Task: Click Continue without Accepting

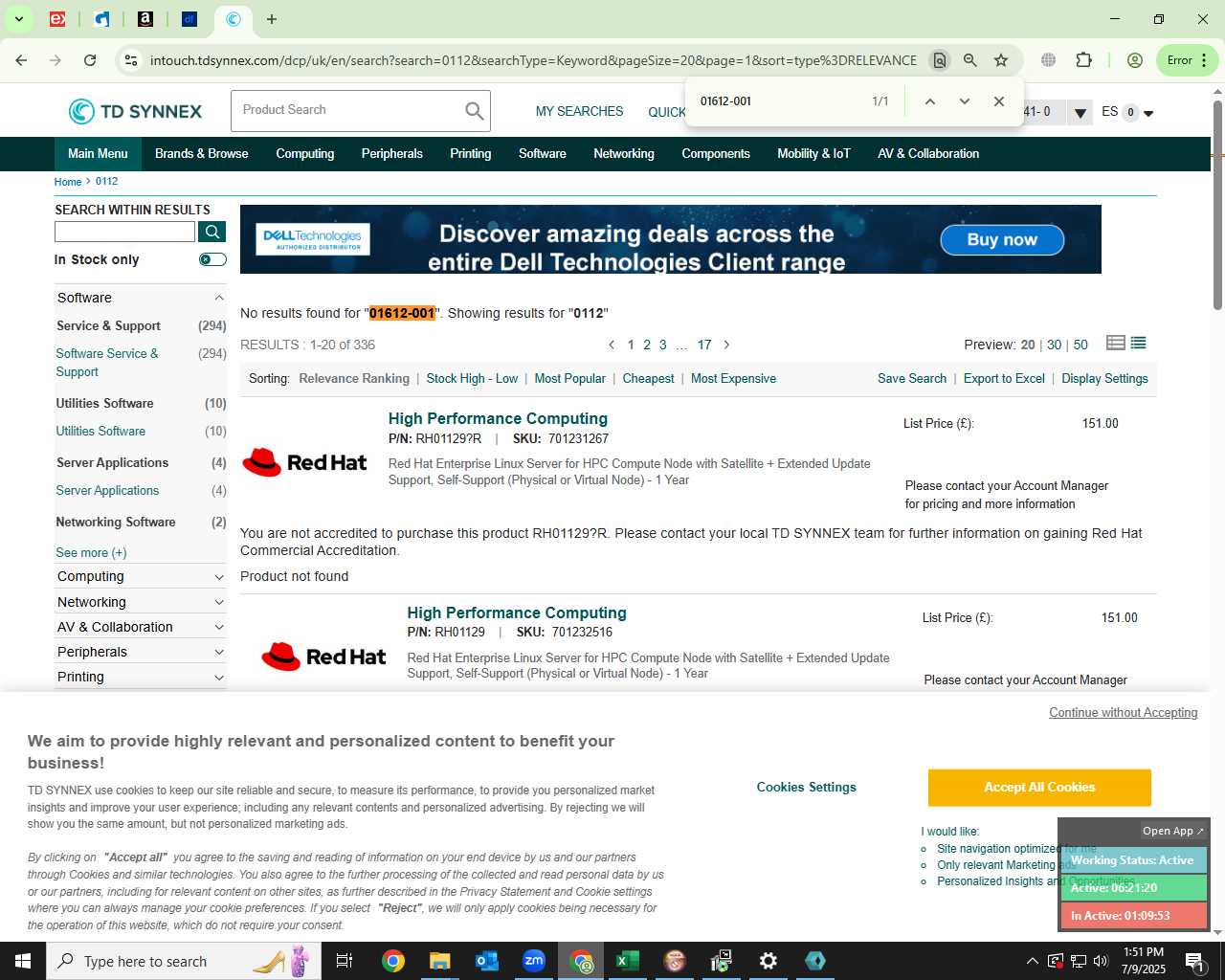Action: [x=1124, y=713]
